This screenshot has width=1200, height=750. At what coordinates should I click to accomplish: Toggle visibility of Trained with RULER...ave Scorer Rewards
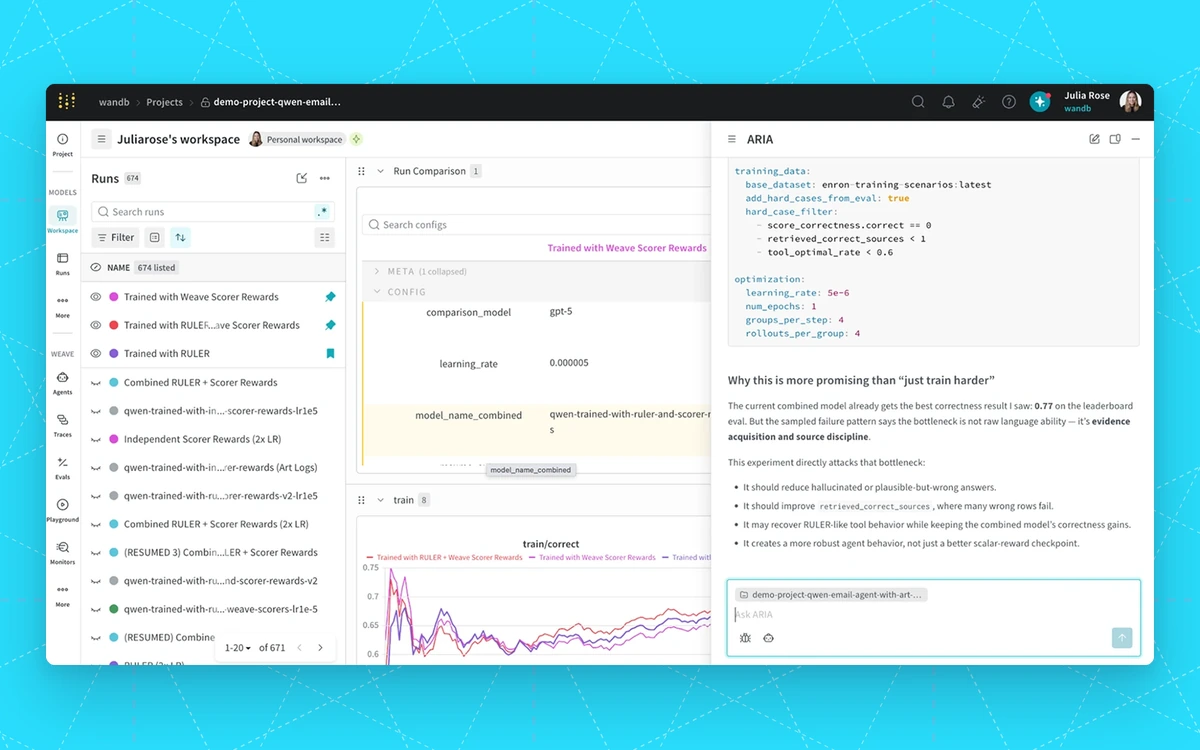click(96, 325)
